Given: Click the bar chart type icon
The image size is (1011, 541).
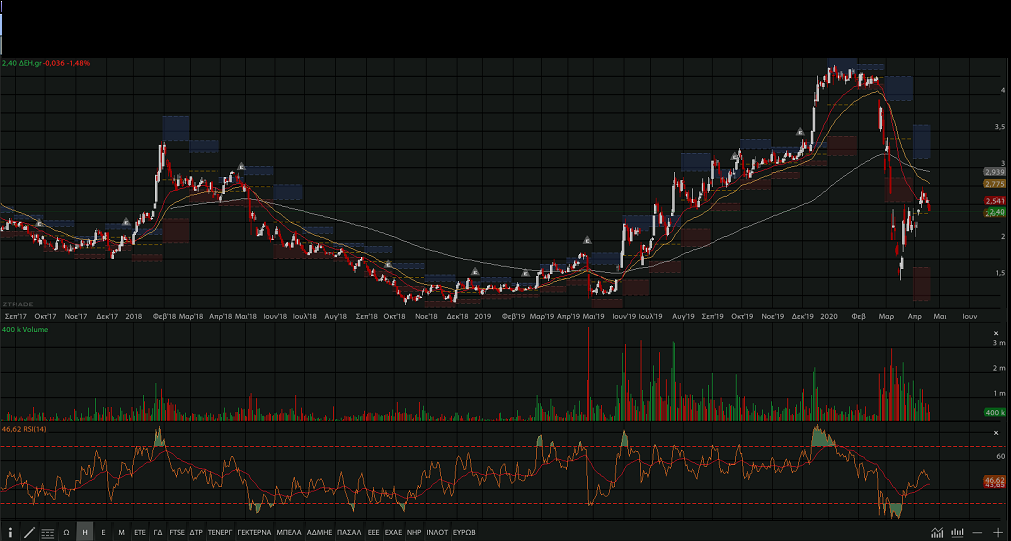Looking at the screenshot, I should tap(958, 532).
